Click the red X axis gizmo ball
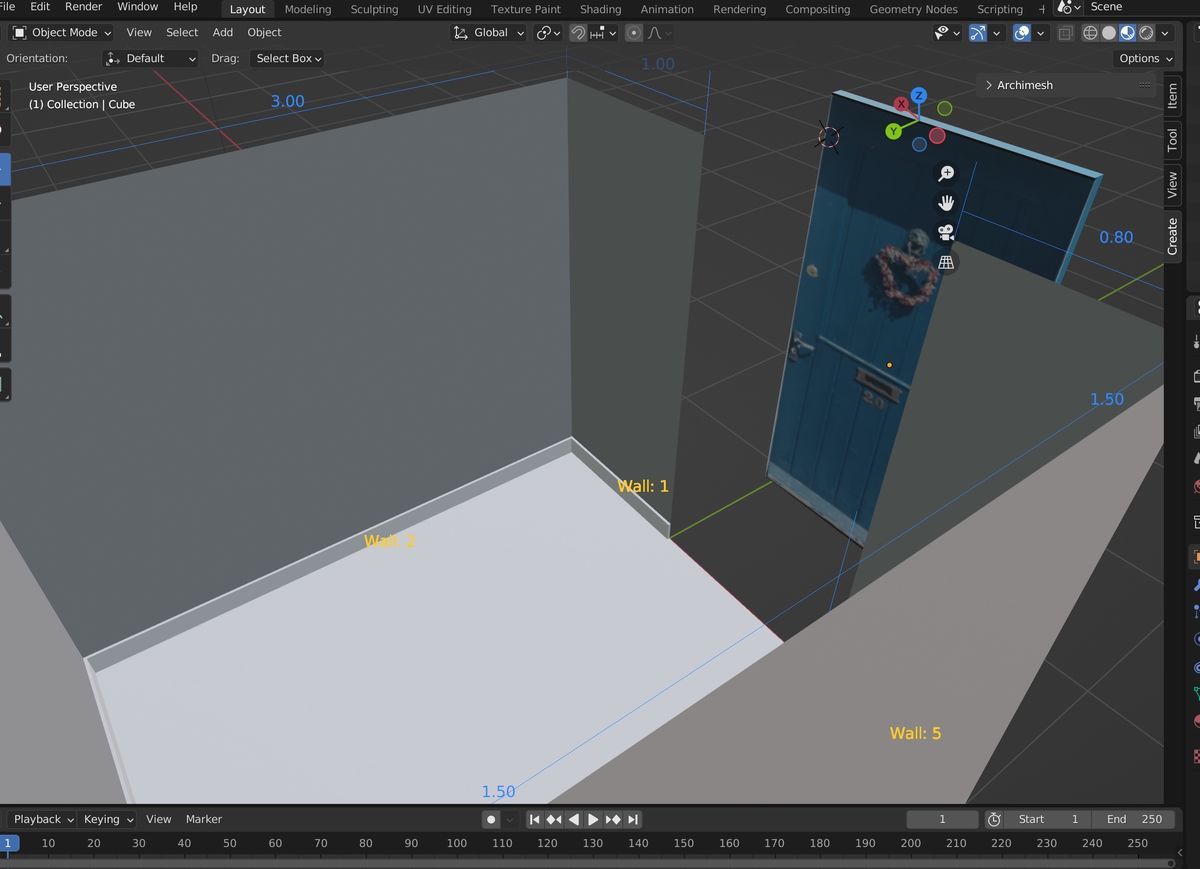This screenshot has width=1200, height=869. tap(901, 104)
